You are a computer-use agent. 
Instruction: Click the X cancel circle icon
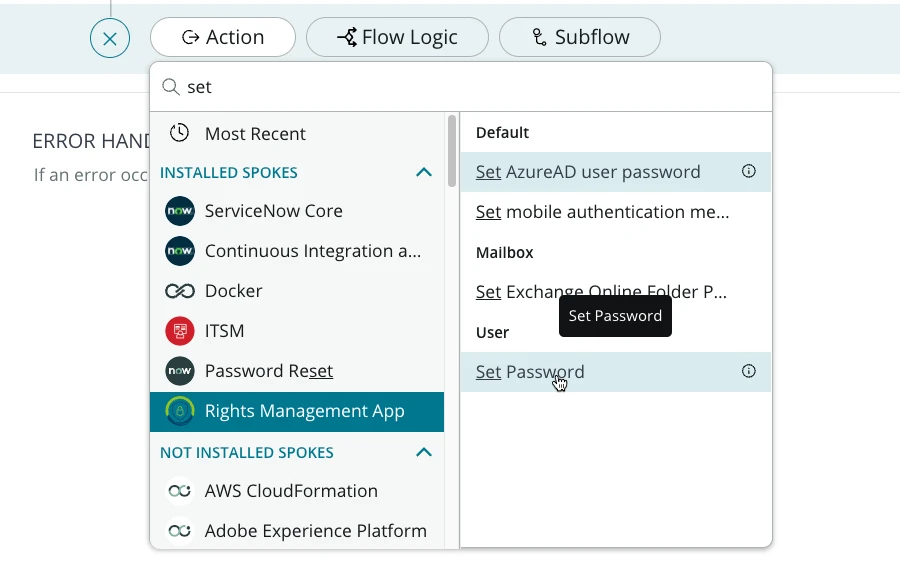point(110,39)
